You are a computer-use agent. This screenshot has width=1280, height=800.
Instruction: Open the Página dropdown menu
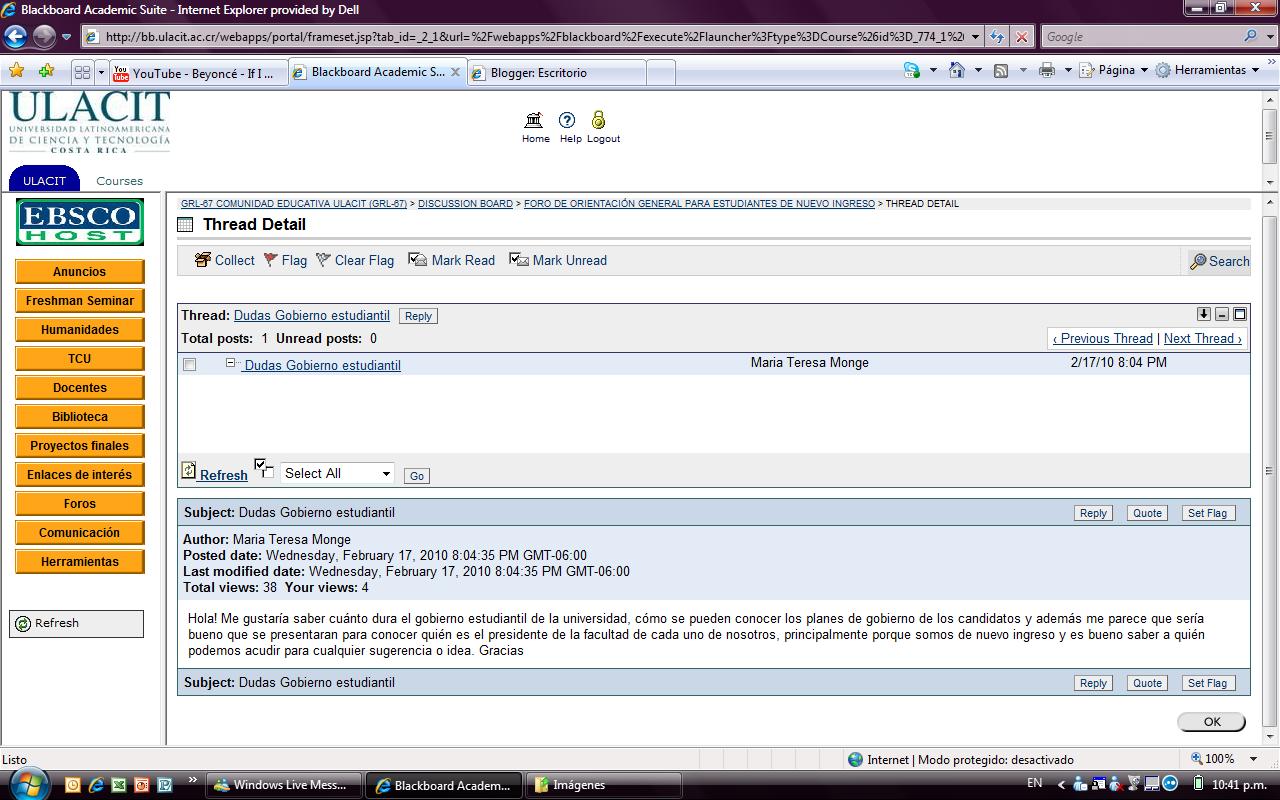1114,70
